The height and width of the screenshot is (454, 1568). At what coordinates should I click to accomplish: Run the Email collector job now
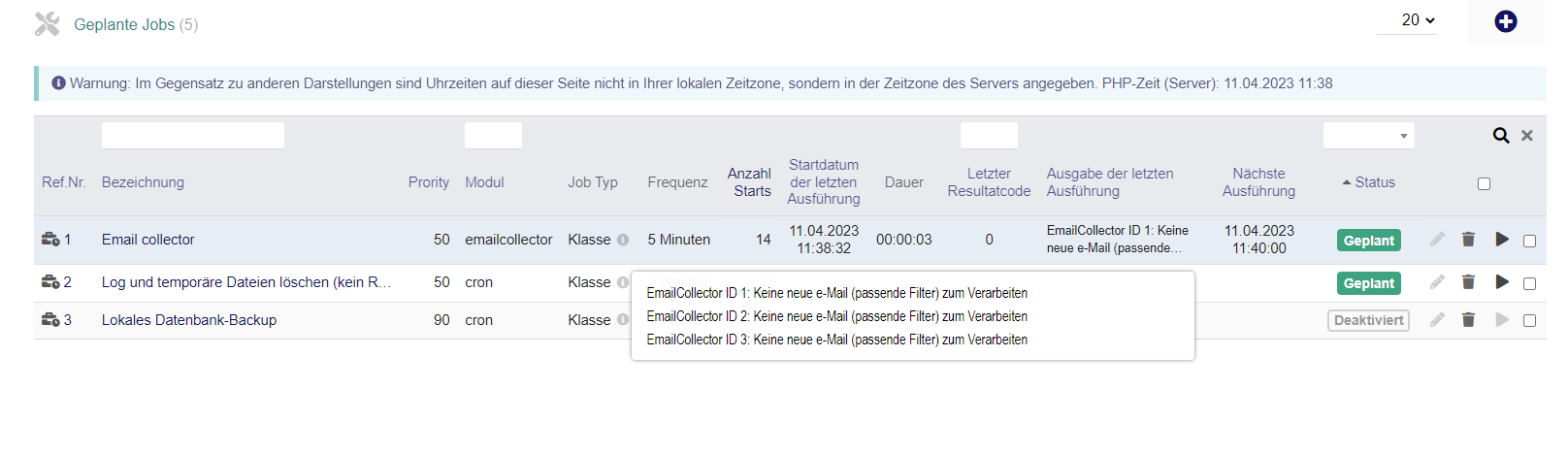pos(1502,240)
